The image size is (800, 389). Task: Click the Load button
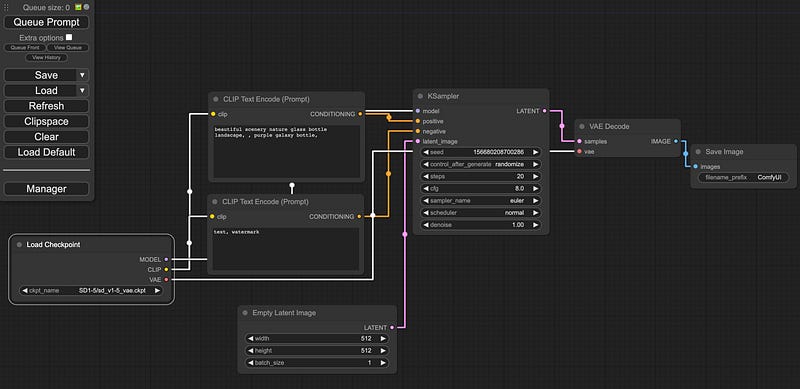[40, 90]
